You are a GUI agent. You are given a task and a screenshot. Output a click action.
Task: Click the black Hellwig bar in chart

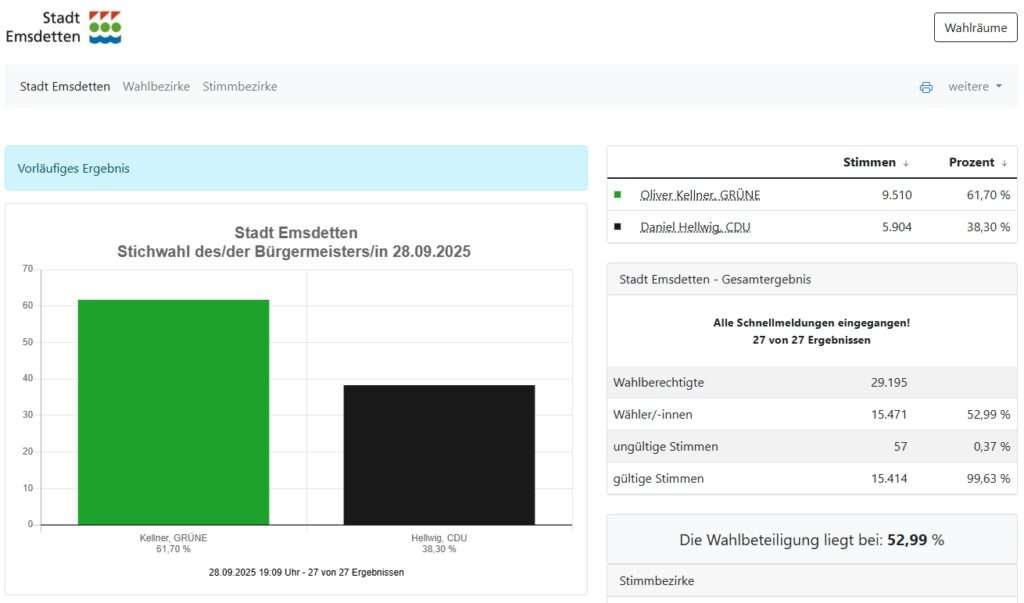click(x=439, y=455)
